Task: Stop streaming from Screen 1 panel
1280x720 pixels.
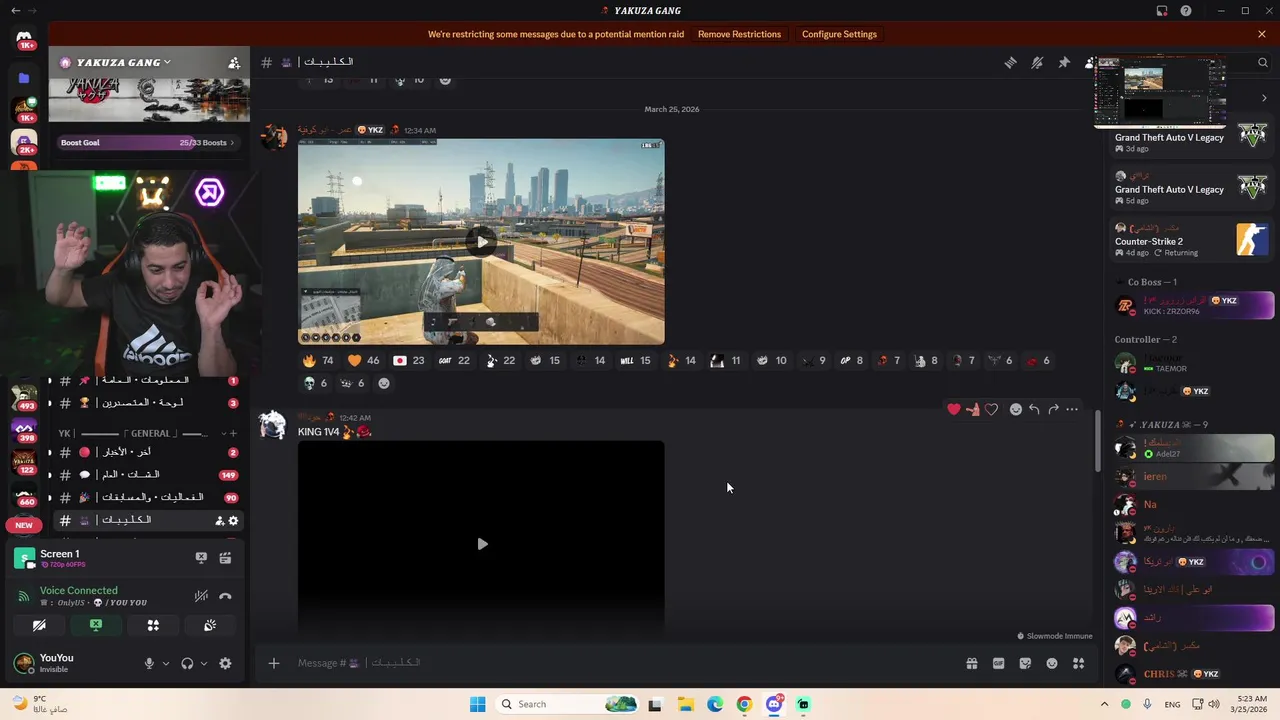Action: click(201, 558)
